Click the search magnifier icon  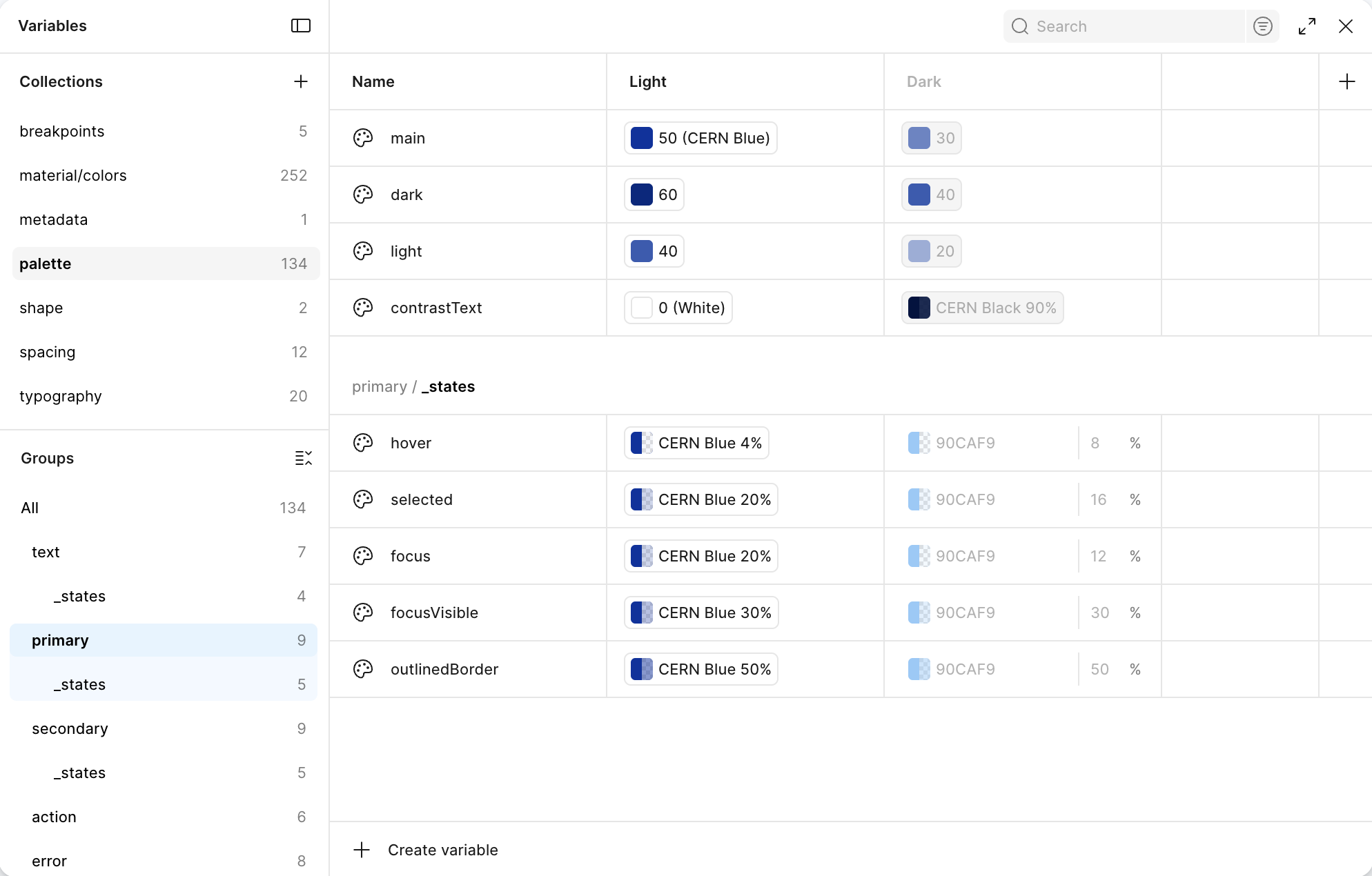pos(1020,26)
